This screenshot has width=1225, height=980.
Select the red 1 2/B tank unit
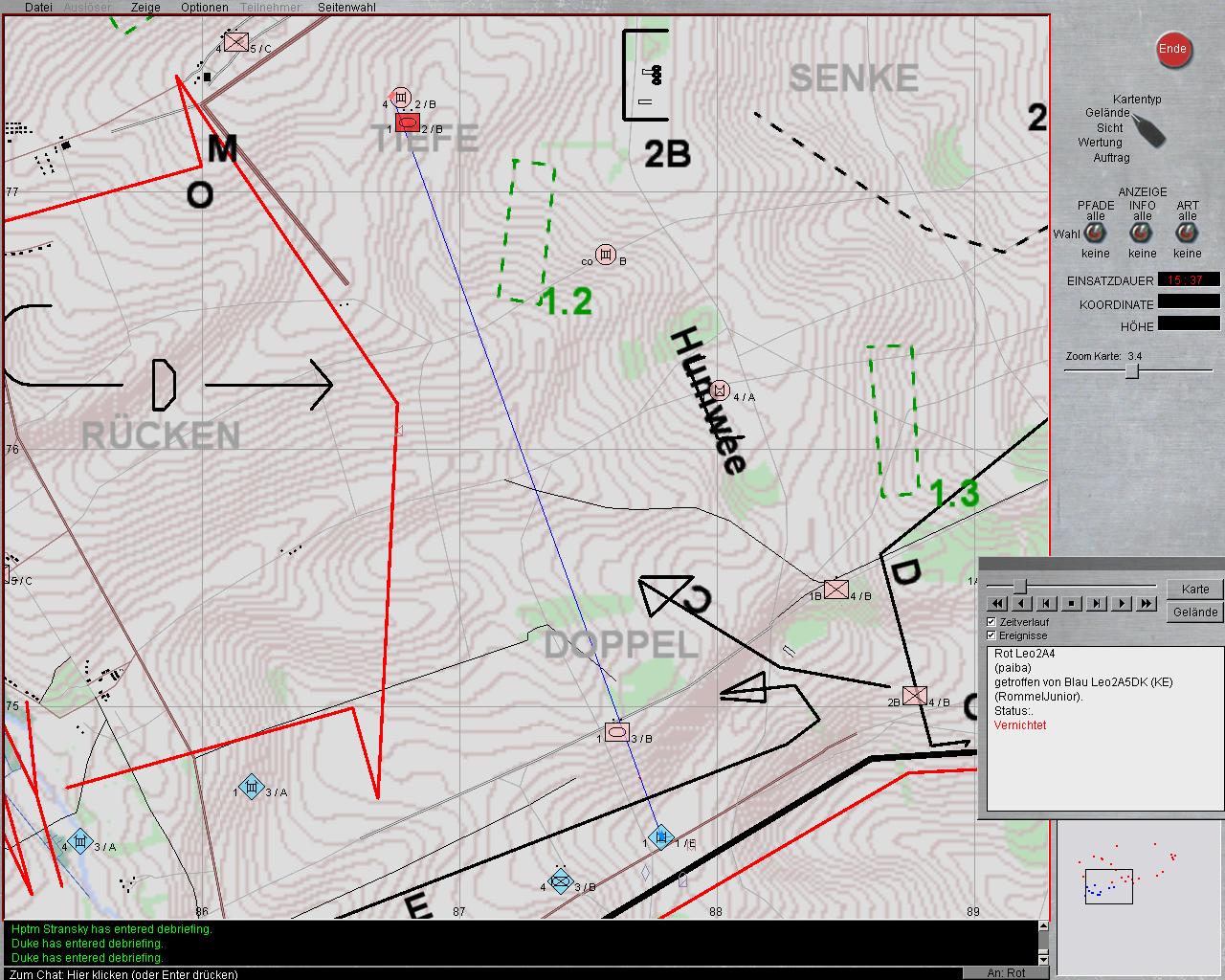[408, 122]
